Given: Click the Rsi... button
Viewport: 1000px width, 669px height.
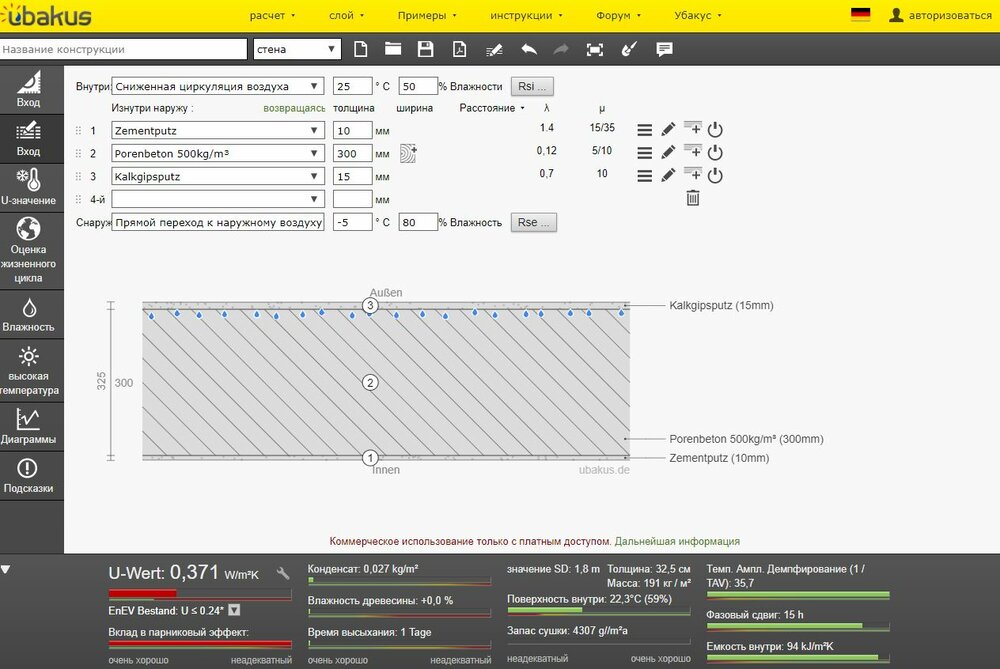Looking at the screenshot, I should pos(532,87).
